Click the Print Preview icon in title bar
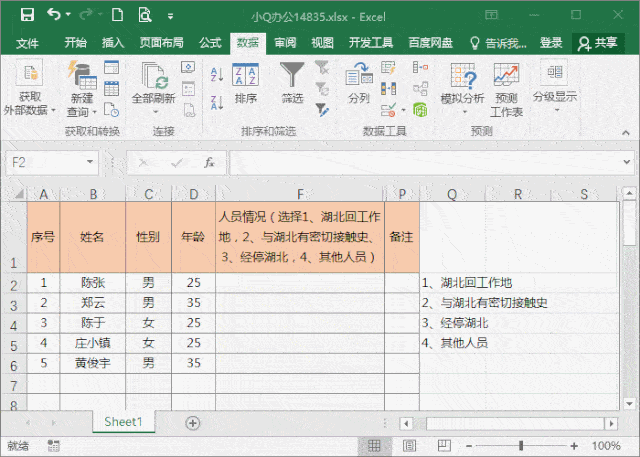 tap(144, 15)
